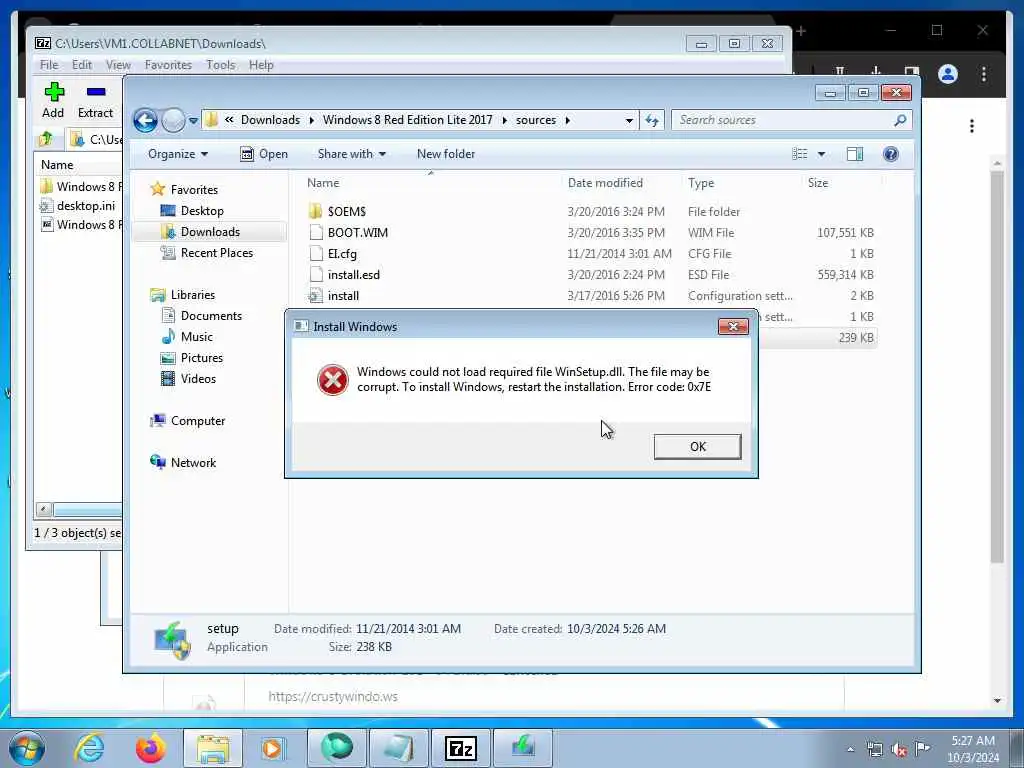Open Desktop in navigation pane
The image size is (1024, 768).
(202, 211)
